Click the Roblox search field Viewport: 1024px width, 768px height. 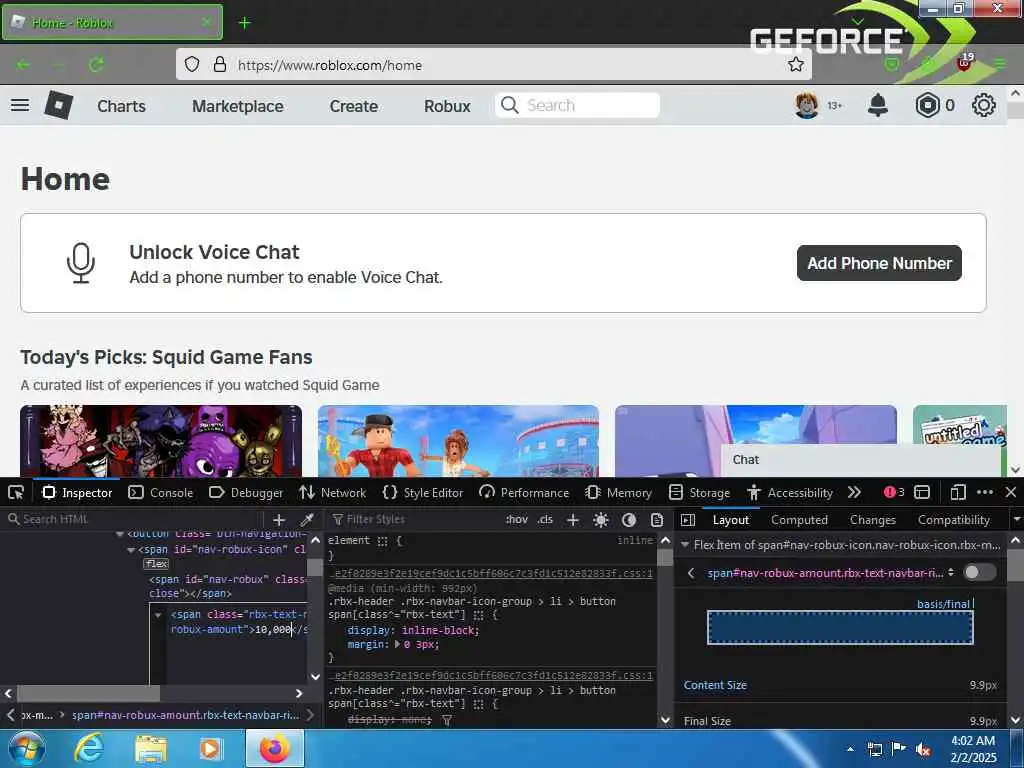(577, 105)
